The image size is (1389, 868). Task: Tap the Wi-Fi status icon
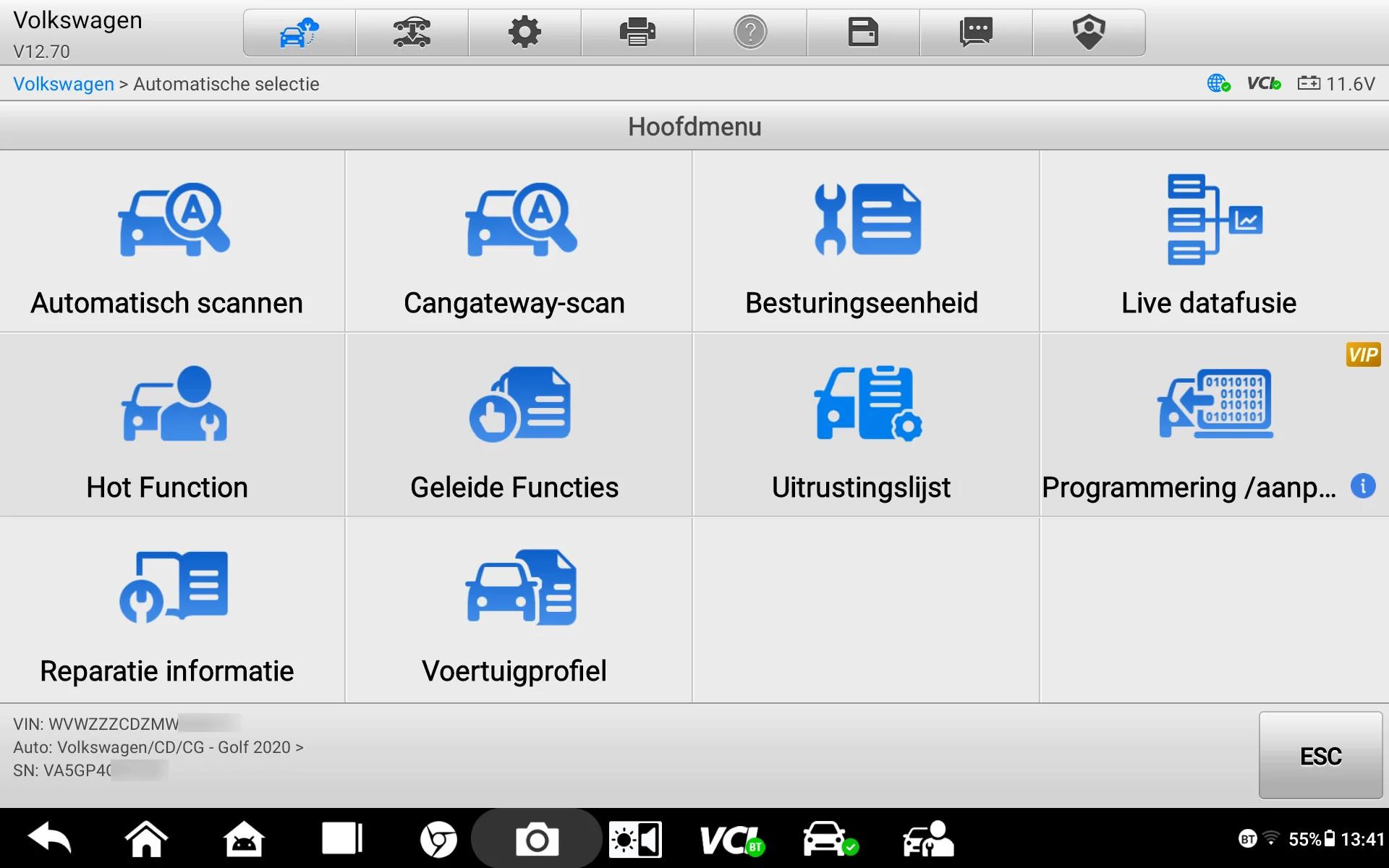(1271, 838)
